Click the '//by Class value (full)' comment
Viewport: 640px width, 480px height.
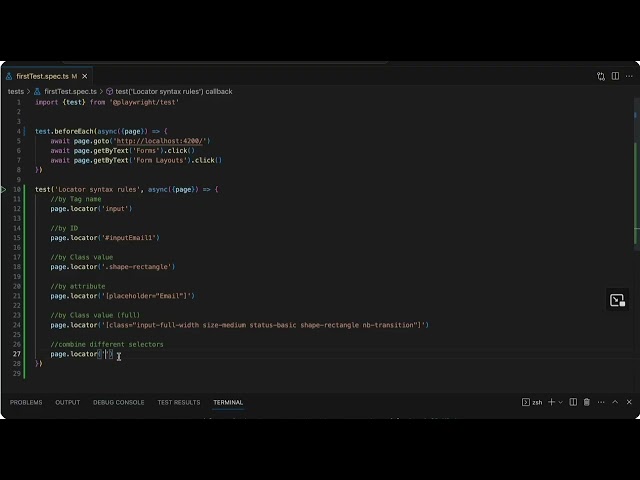tap(95, 316)
